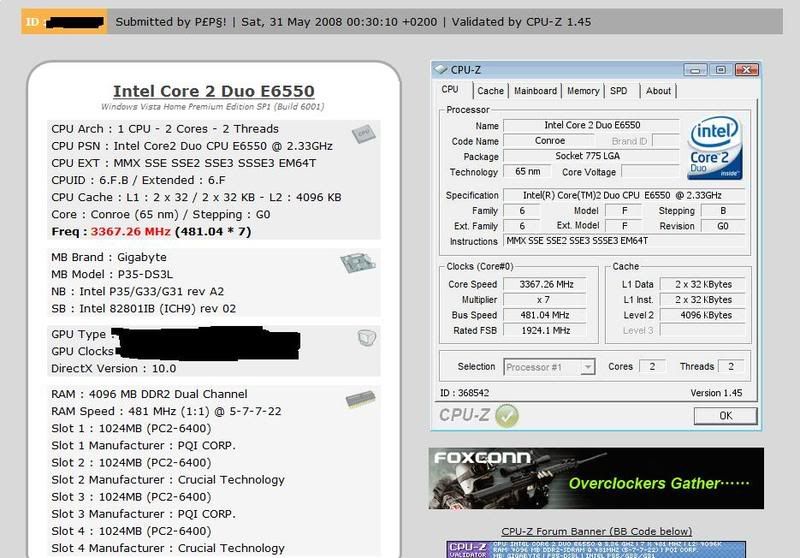Click the Name field showing Intel Core 2 Duo E6550
This screenshot has height=558, width=800.
592,125
